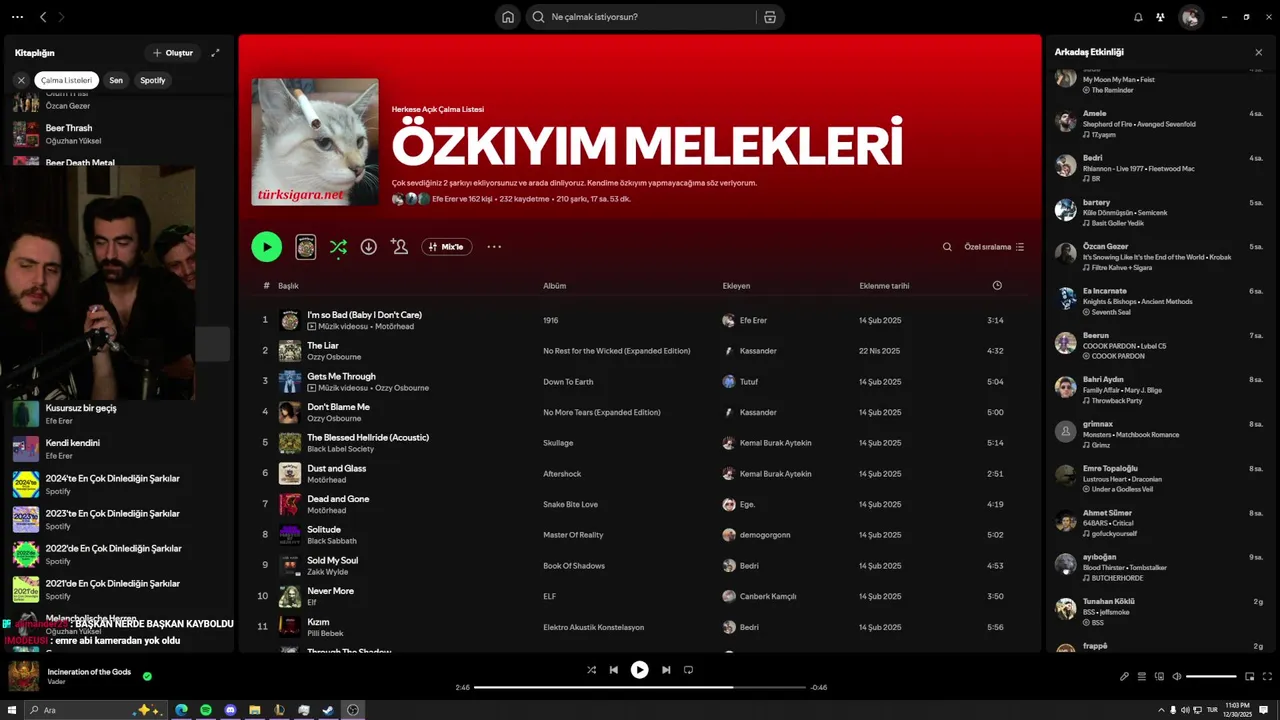This screenshot has height=720, width=1280.
Task: Seek on the playback progress bar
Action: 640,687
